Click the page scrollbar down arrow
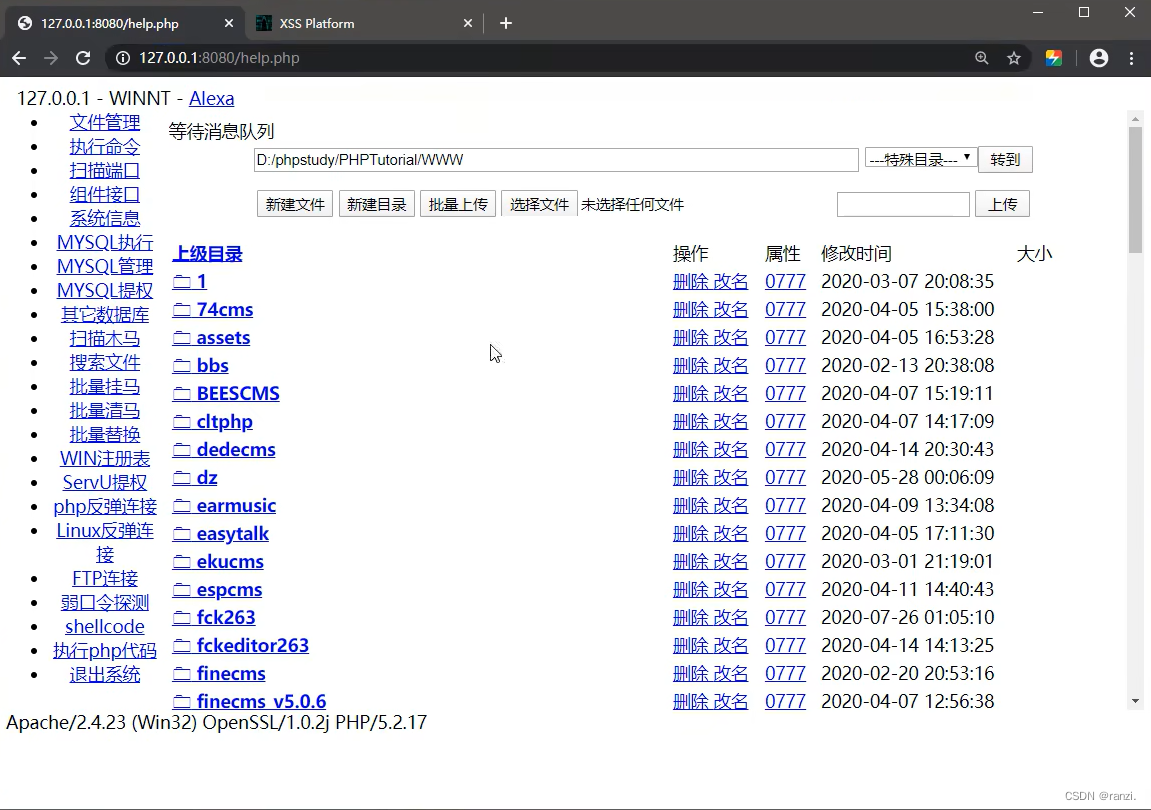Image resolution: width=1151 pixels, height=810 pixels. pos(1136,701)
